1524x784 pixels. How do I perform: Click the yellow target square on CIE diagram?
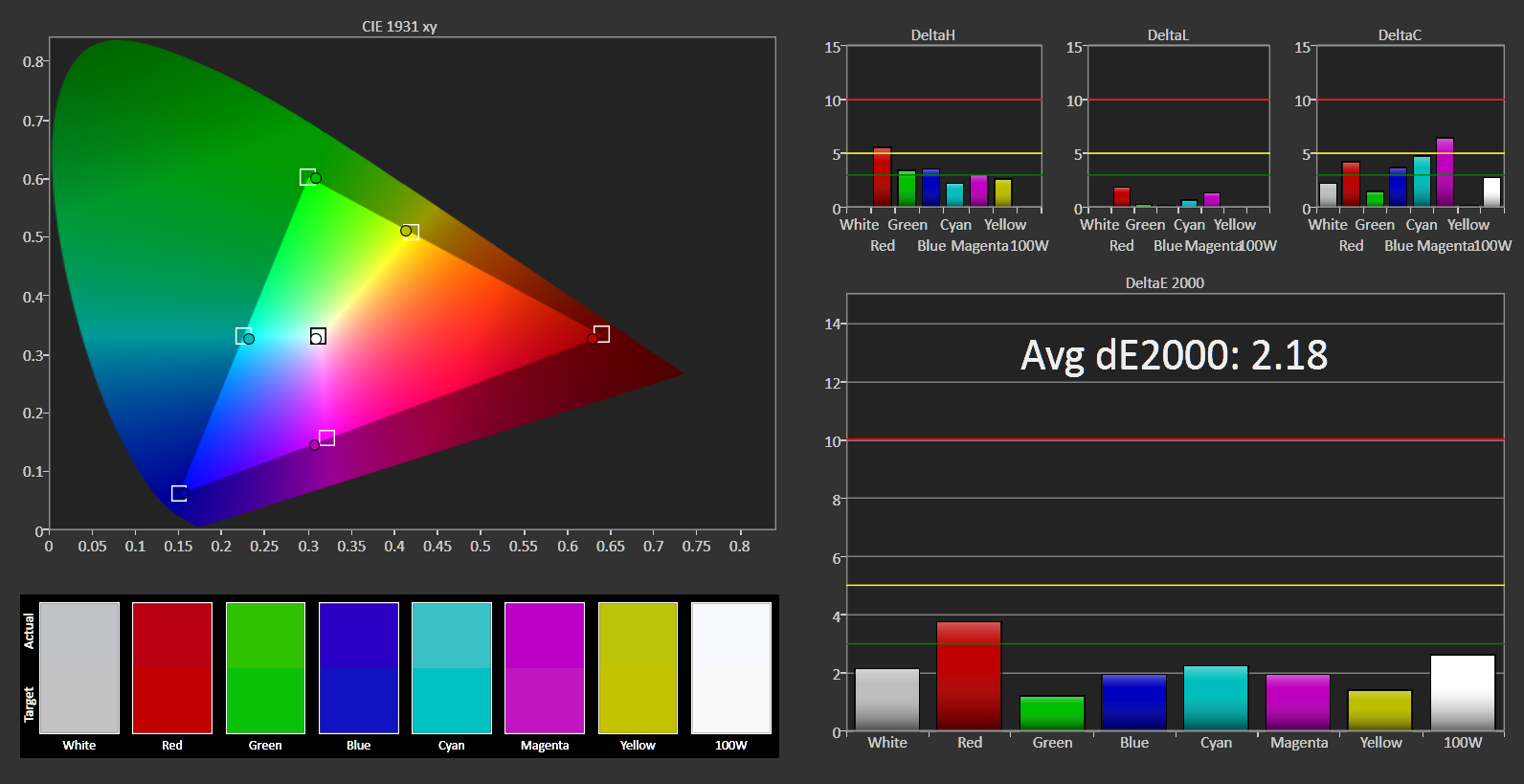point(412,233)
